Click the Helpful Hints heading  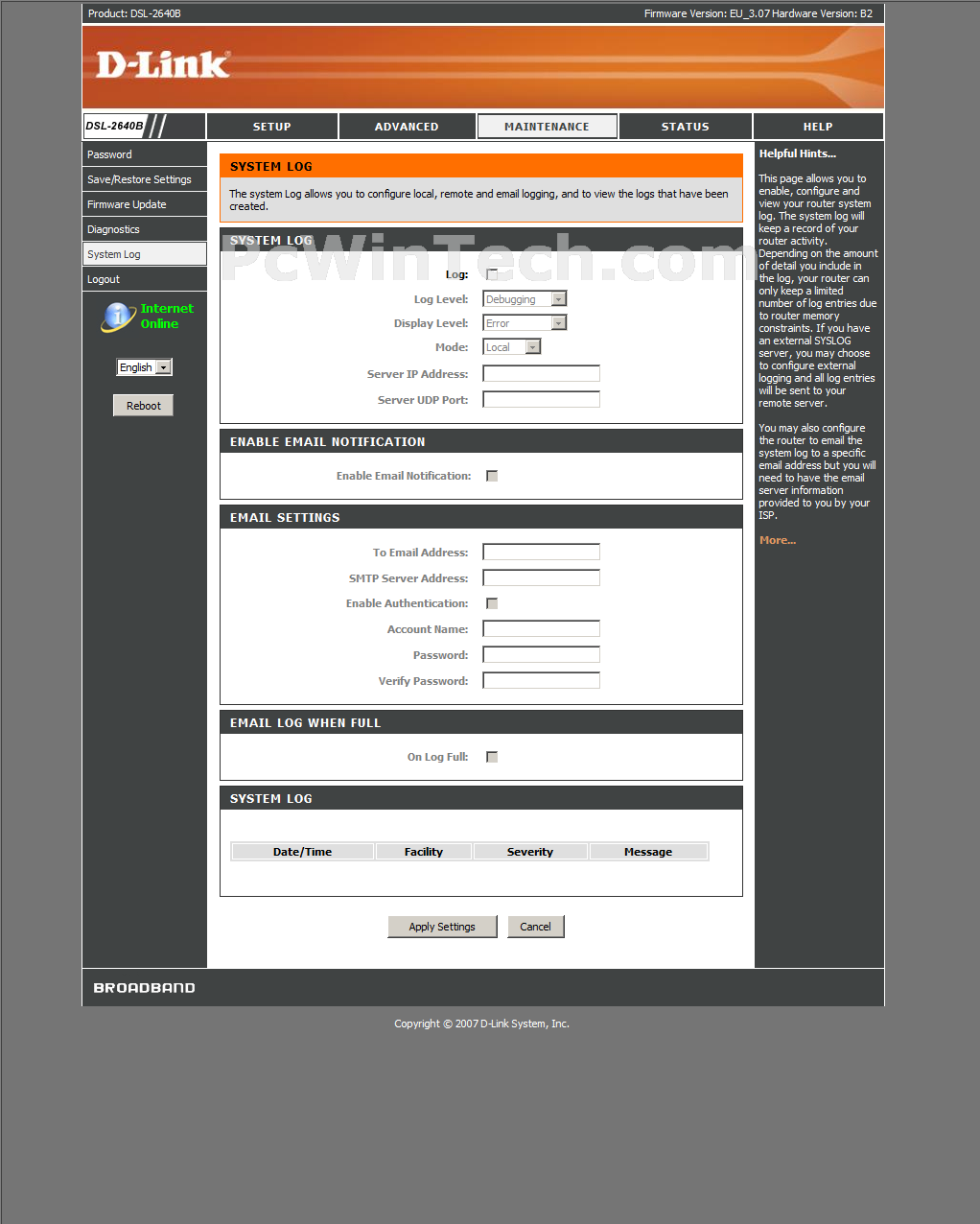coord(798,153)
